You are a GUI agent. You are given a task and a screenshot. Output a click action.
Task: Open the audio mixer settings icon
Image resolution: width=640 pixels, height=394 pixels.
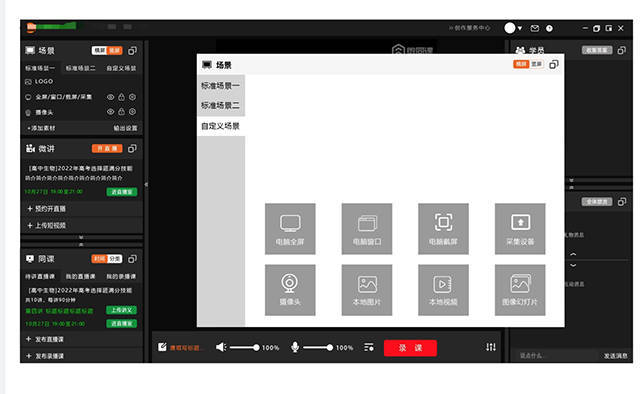(491, 347)
